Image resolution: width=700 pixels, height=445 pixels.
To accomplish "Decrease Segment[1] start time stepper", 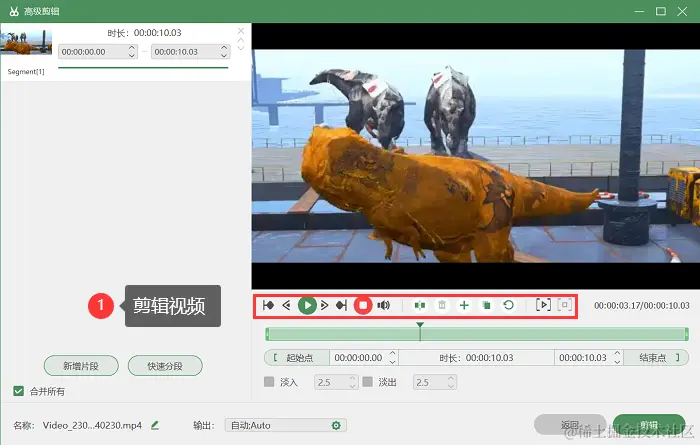I will tap(132, 55).
